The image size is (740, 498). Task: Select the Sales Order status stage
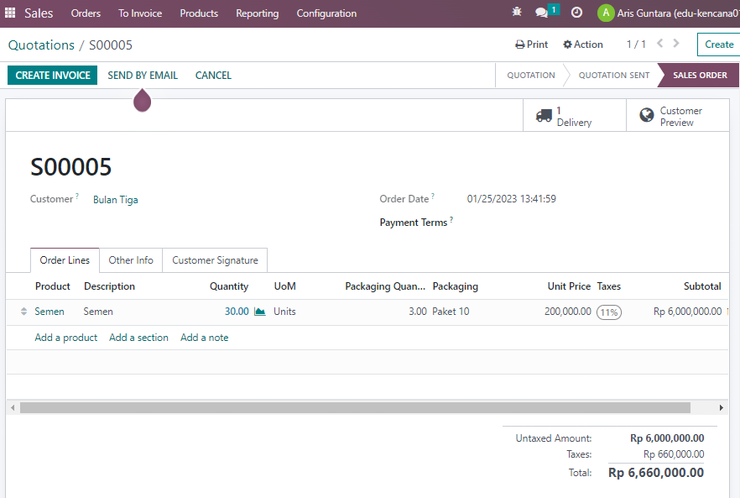coord(700,75)
